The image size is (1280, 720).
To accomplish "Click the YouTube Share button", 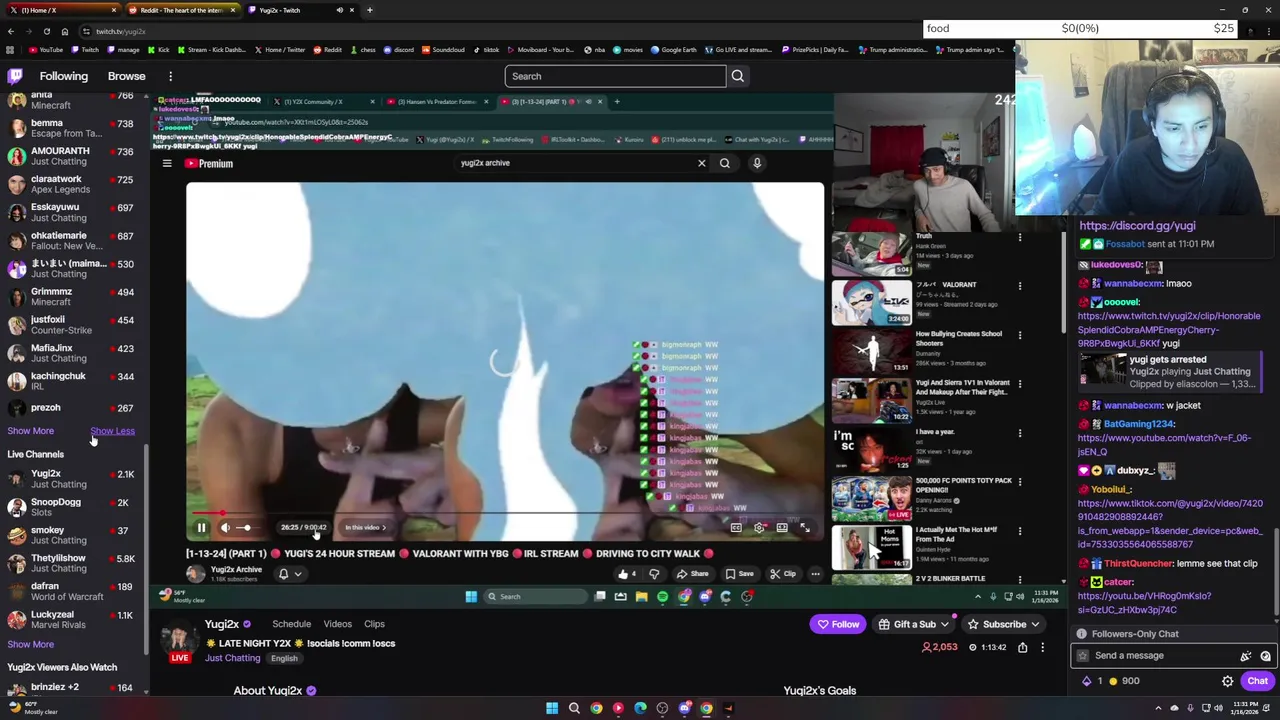I will click(691, 574).
